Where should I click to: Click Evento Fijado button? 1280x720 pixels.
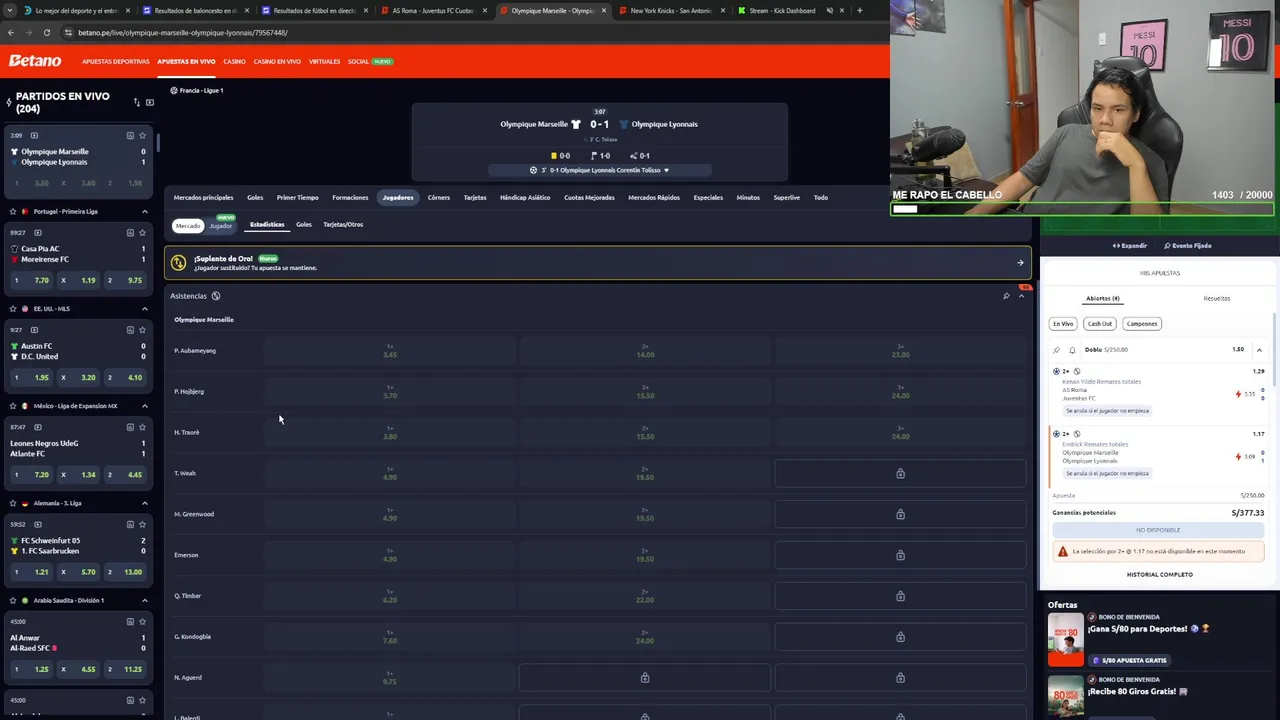1188,246
